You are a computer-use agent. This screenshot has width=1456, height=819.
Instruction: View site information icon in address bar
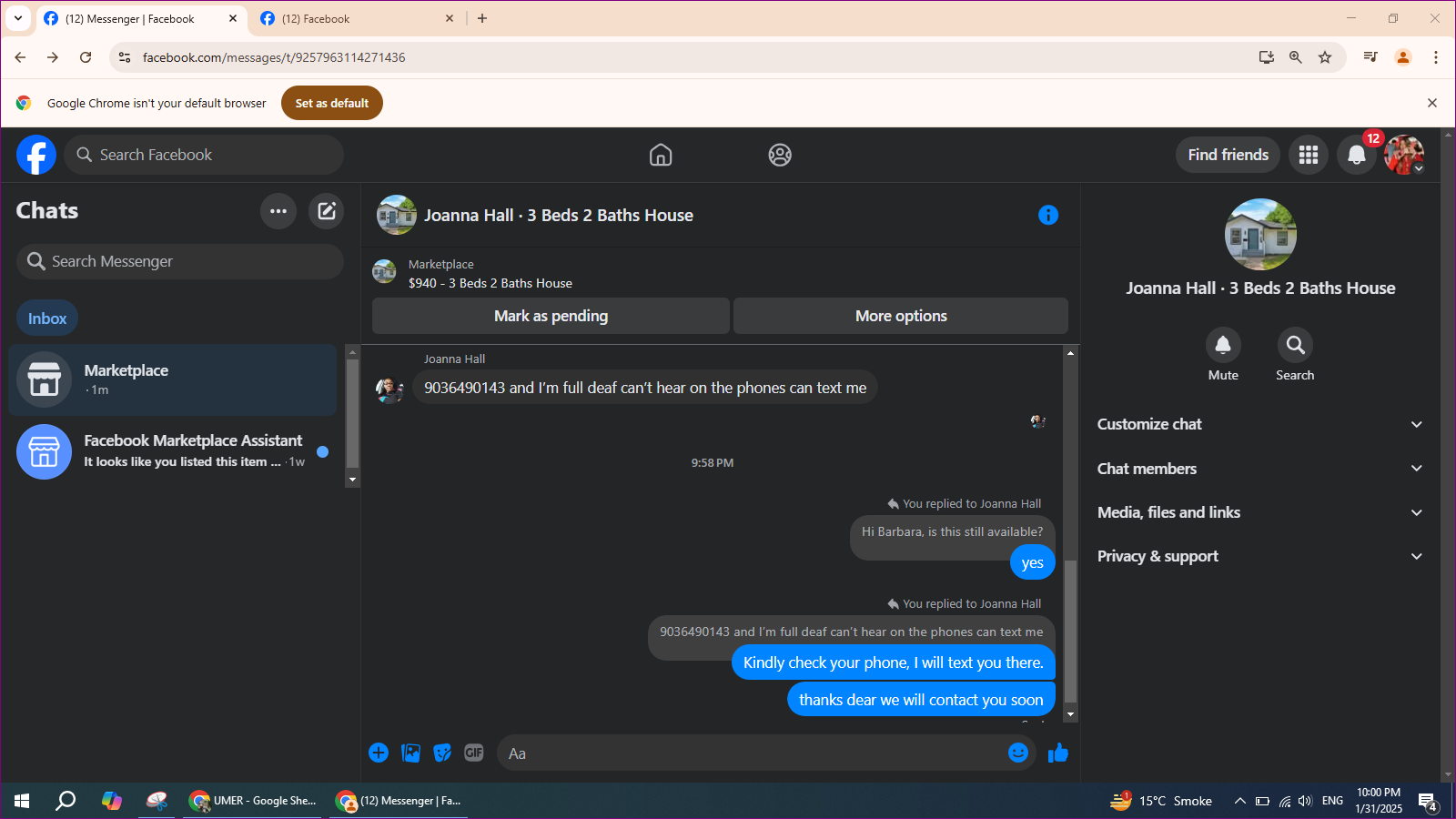[125, 57]
